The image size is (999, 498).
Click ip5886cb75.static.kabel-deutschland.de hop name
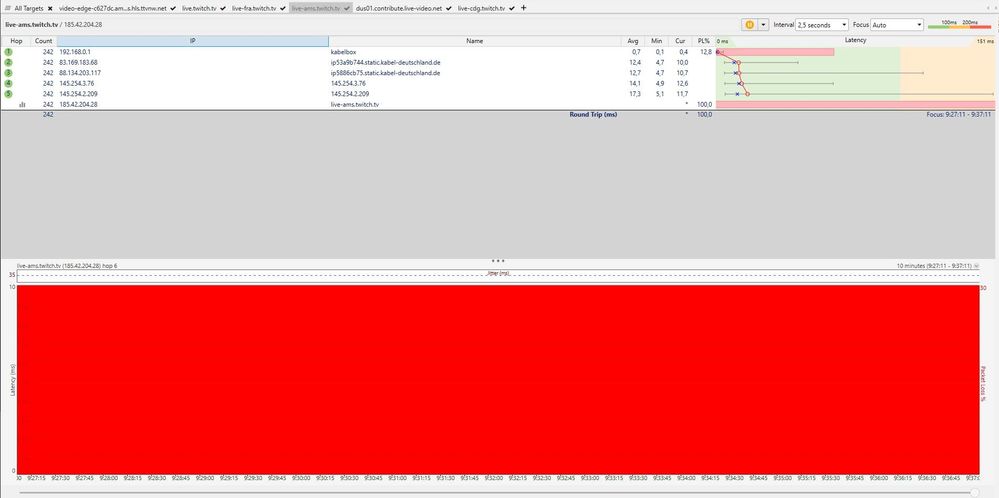[386, 73]
